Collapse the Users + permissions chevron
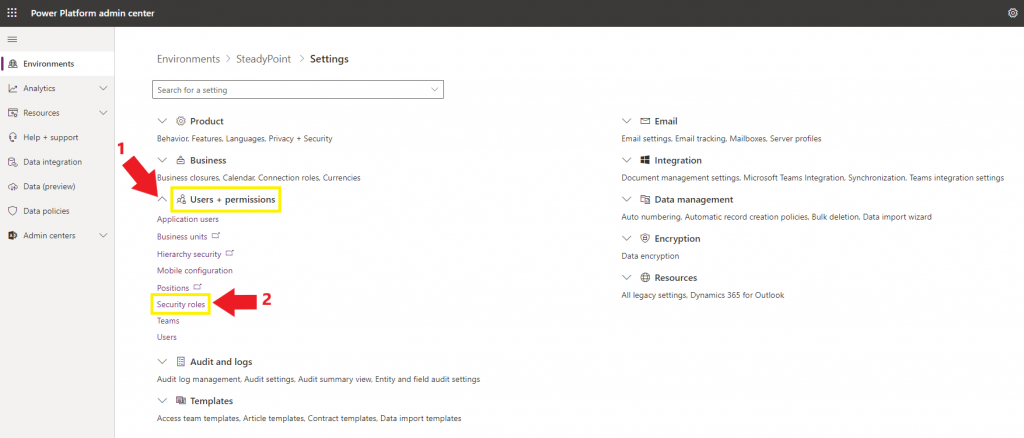This screenshot has height=438, width=1024. [163, 200]
